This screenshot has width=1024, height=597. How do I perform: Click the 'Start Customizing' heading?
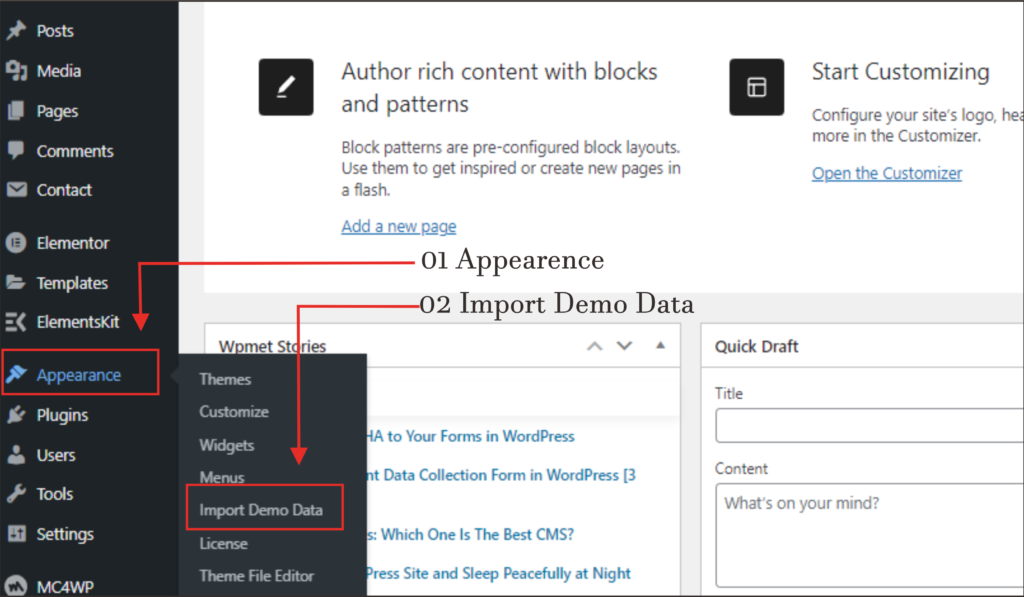pyautogui.click(x=901, y=72)
